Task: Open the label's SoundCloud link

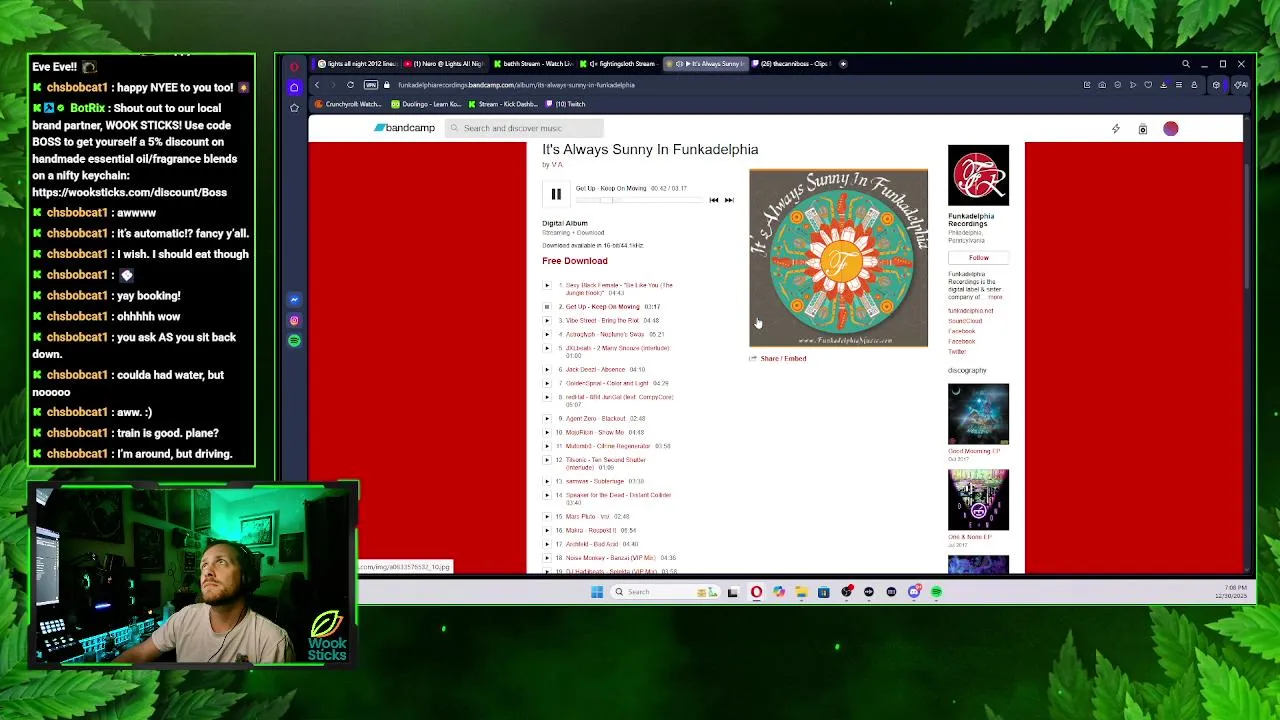Action: tap(965, 321)
